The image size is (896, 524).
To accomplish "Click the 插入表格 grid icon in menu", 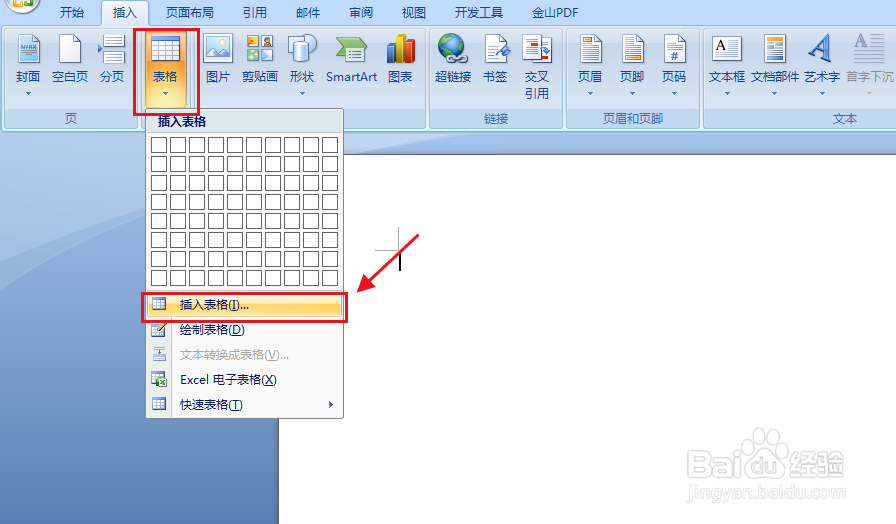I will 159,305.
